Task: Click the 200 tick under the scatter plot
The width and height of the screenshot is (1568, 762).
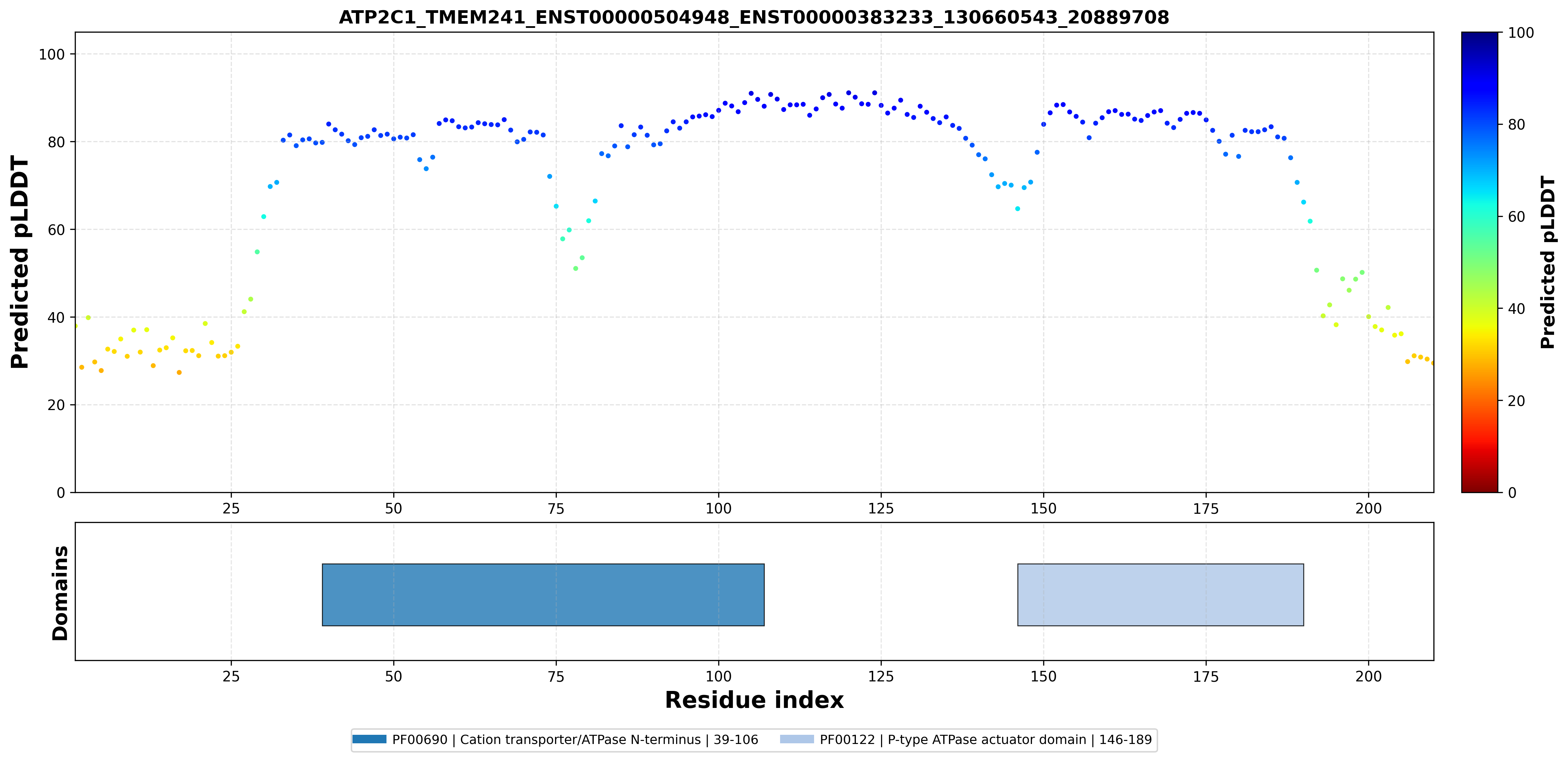Action: coord(1368,508)
